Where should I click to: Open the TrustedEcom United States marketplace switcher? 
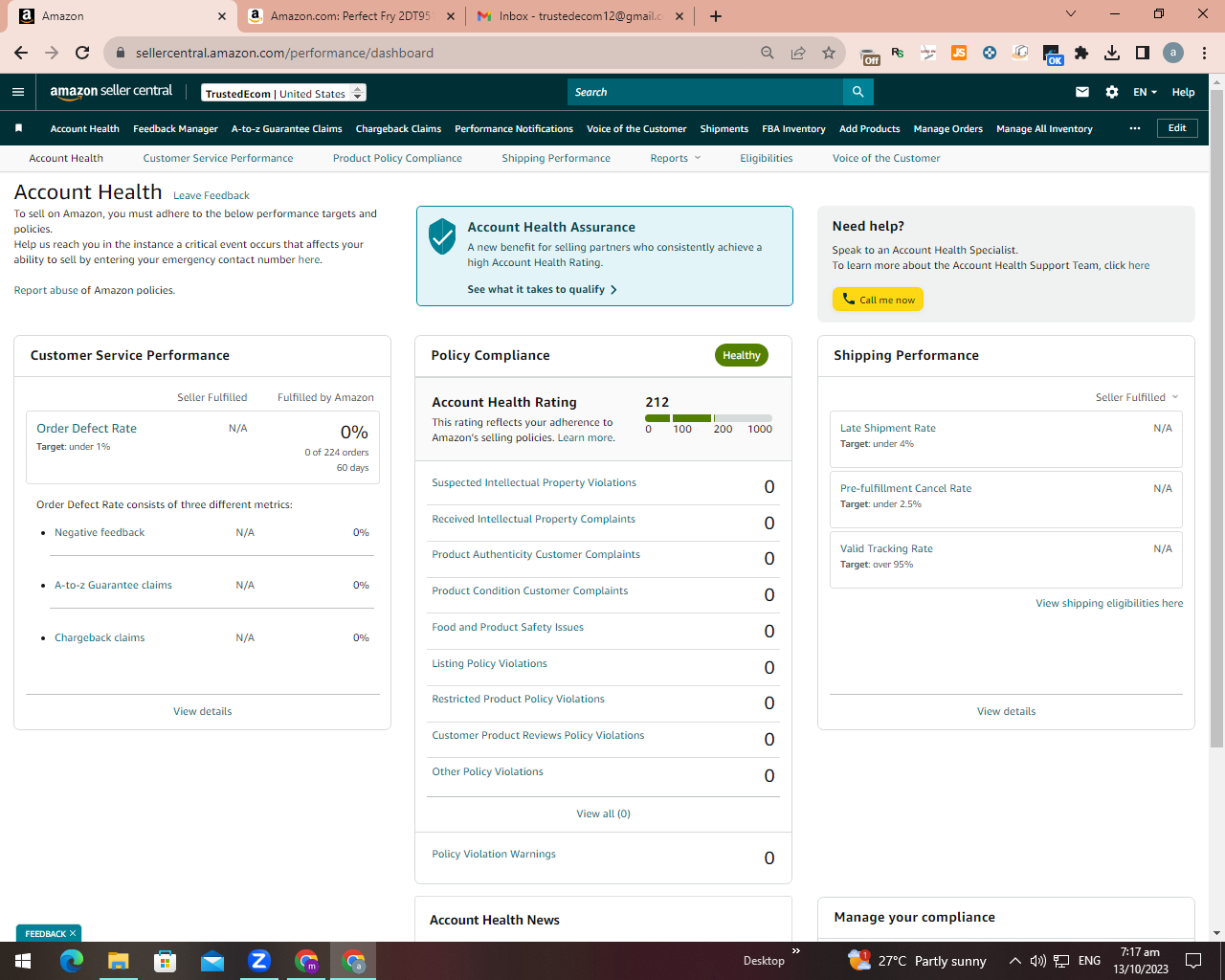pyautogui.click(x=284, y=93)
